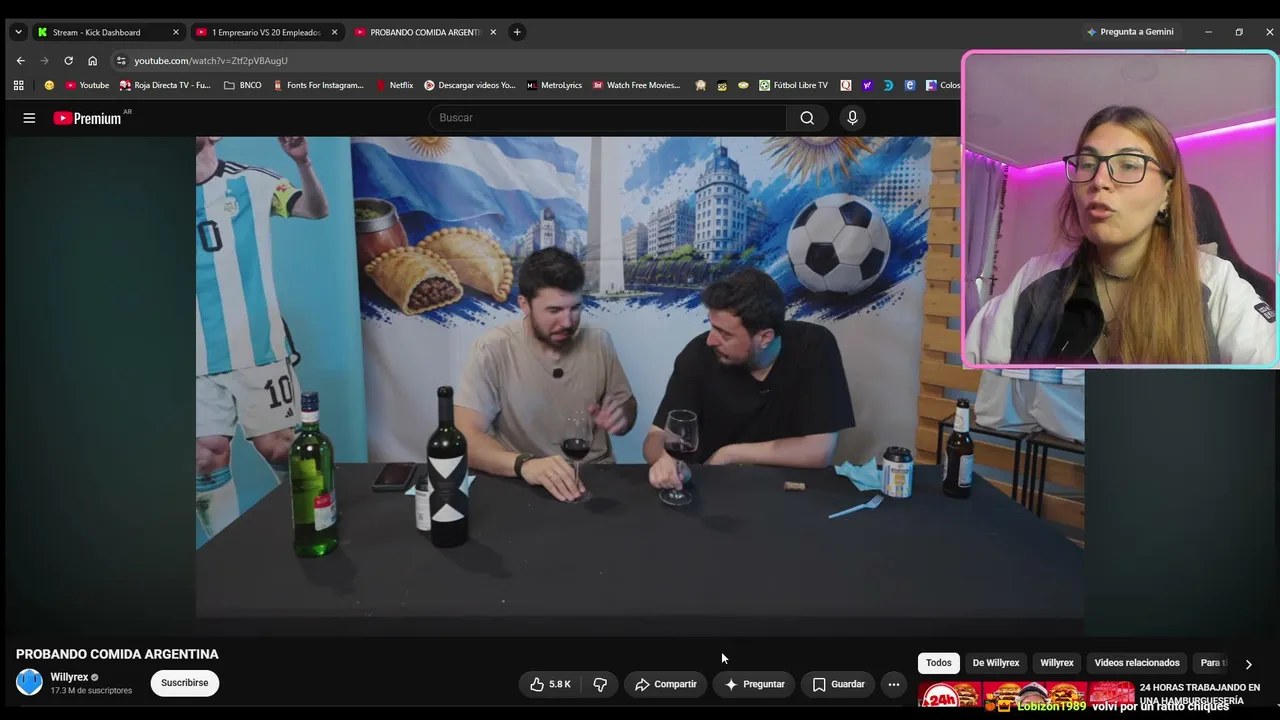Open the Youtube bookmark

[87, 85]
